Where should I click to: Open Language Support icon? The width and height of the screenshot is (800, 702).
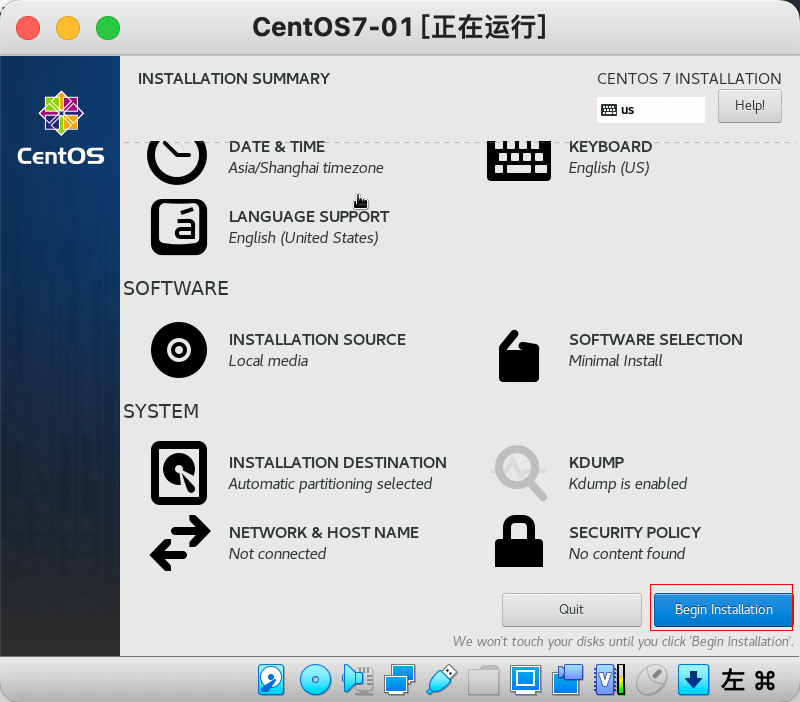(x=179, y=227)
